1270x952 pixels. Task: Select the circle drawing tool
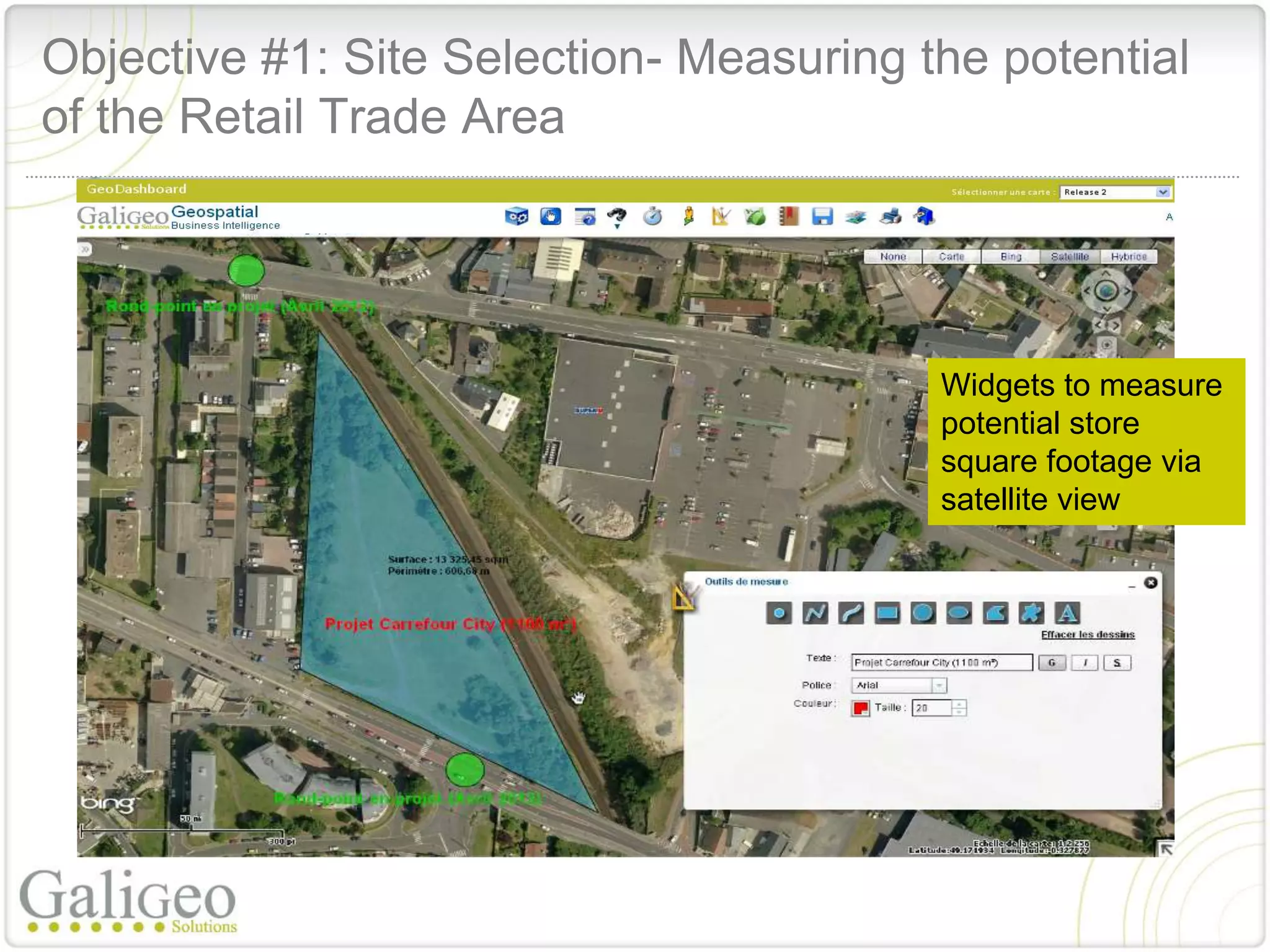click(923, 613)
